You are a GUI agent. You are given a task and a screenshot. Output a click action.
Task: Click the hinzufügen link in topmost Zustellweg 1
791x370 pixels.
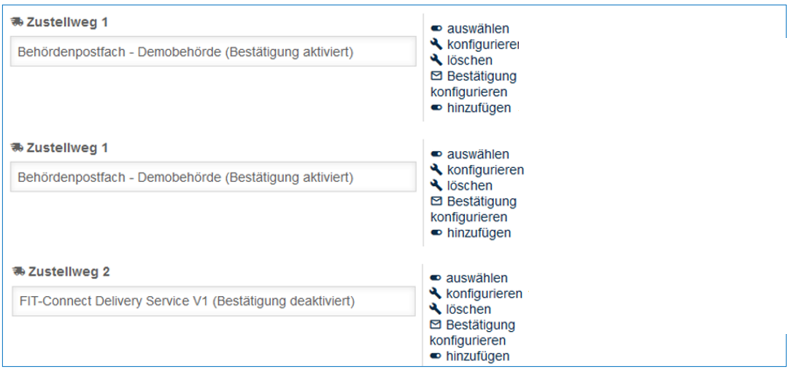point(479,108)
